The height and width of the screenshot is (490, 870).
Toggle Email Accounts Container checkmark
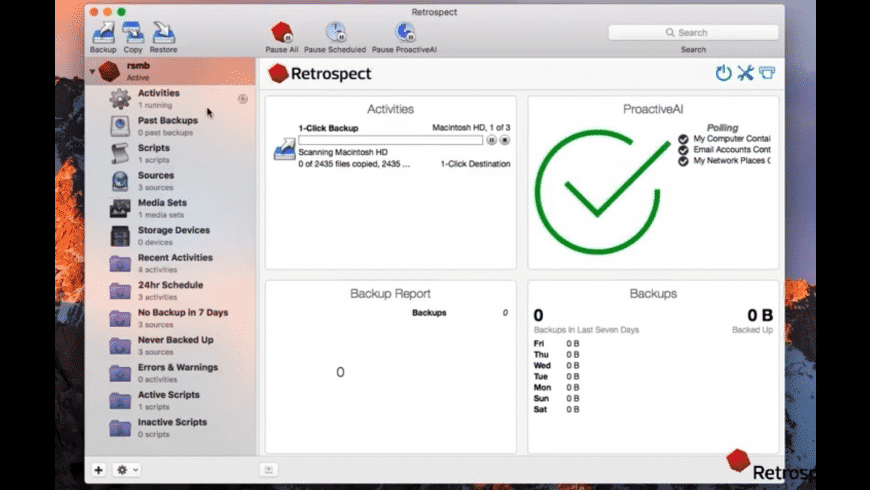point(683,150)
